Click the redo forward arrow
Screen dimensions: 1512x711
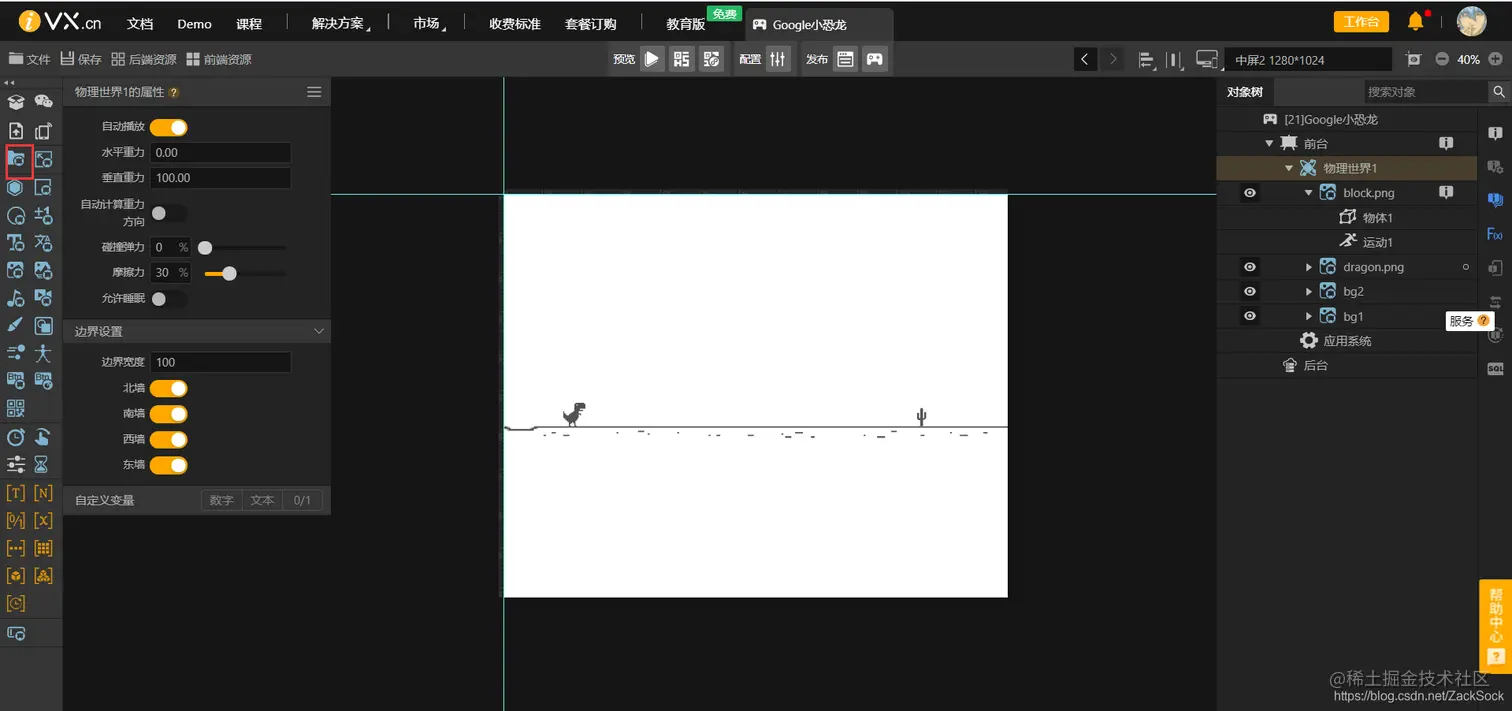[1113, 59]
